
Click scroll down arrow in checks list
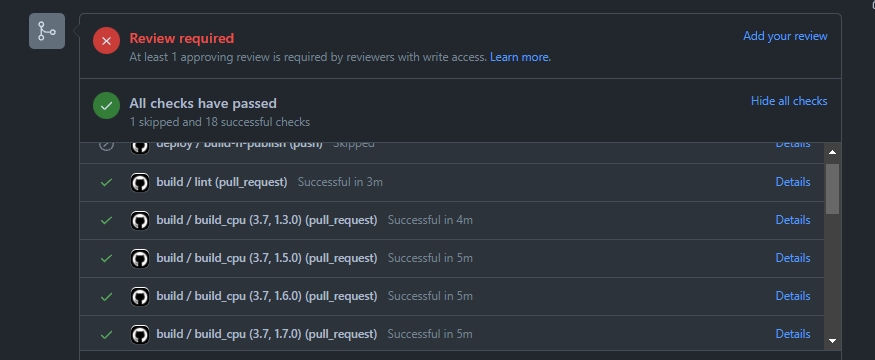click(x=833, y=340)
